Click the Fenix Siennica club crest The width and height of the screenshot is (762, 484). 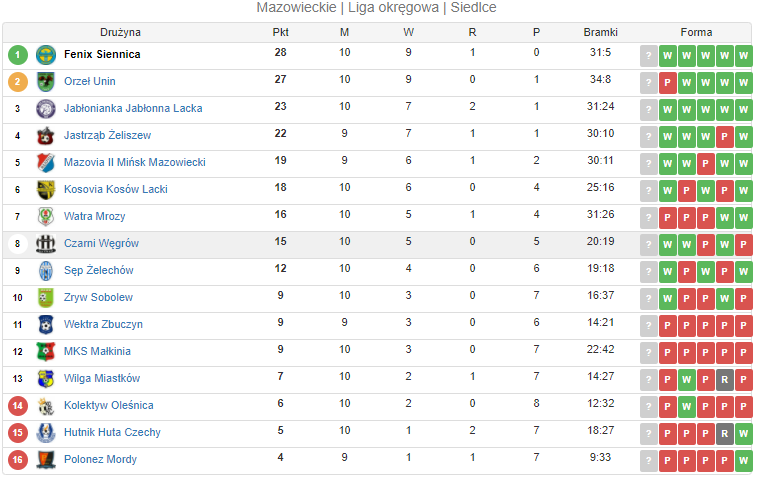point(46,55)
